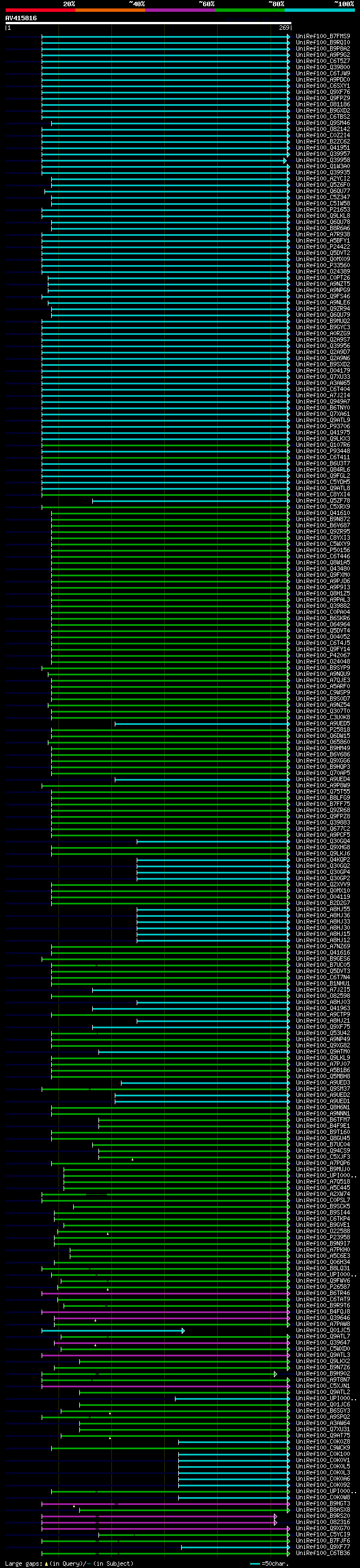This screenshot has width=360, height=1568.
Task: Select hit UniRef100_B4FQJ8
Action: (x=323, y=1312)
